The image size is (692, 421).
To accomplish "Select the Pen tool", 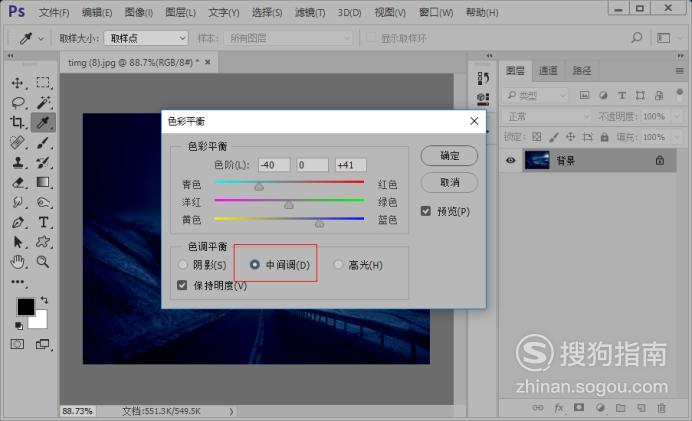I will [18, 222].
